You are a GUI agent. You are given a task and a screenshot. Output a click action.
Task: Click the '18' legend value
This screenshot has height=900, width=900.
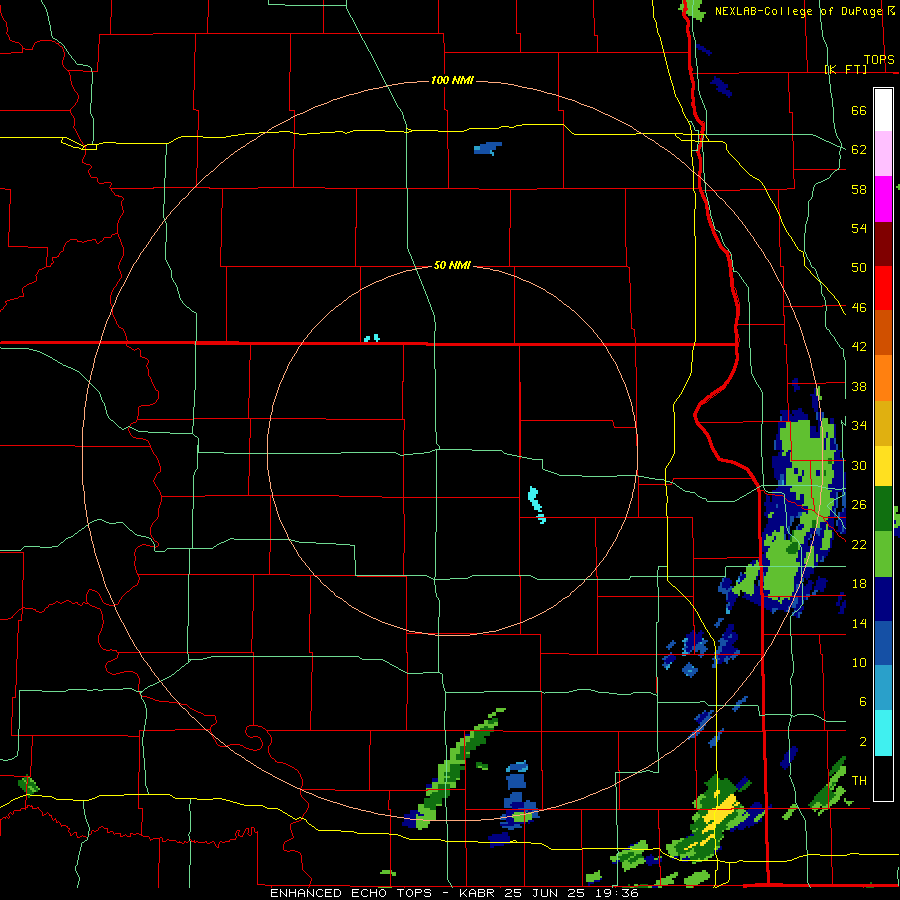859,584
